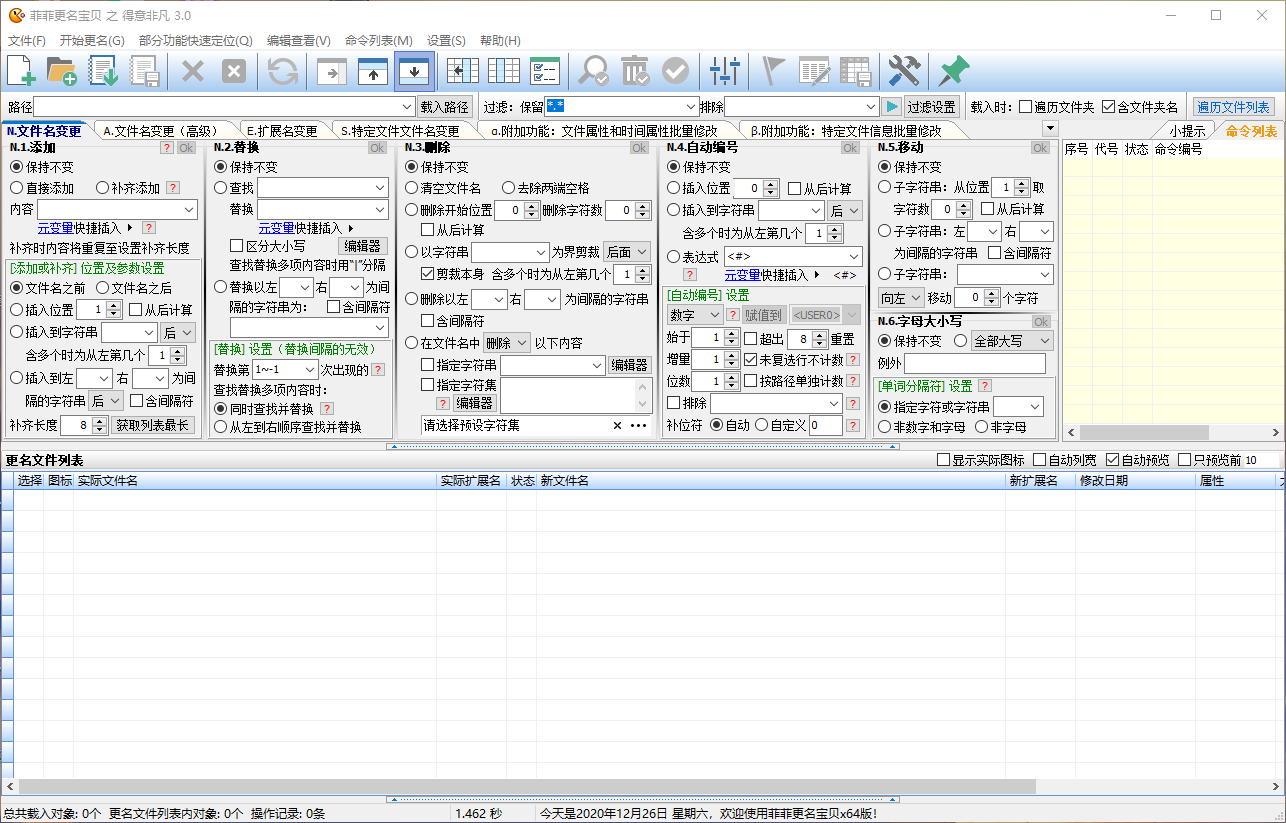Toggle the 剪裁本身 checkbox
The image size is (1286, 823).
[x=428, y=274]
